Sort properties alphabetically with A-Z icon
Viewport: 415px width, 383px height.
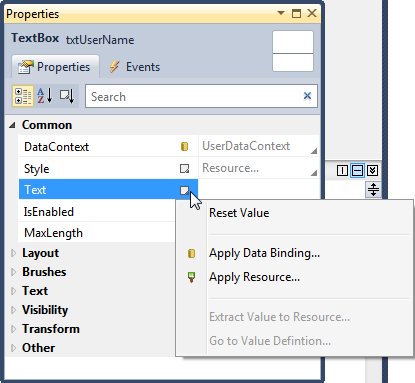45,96
